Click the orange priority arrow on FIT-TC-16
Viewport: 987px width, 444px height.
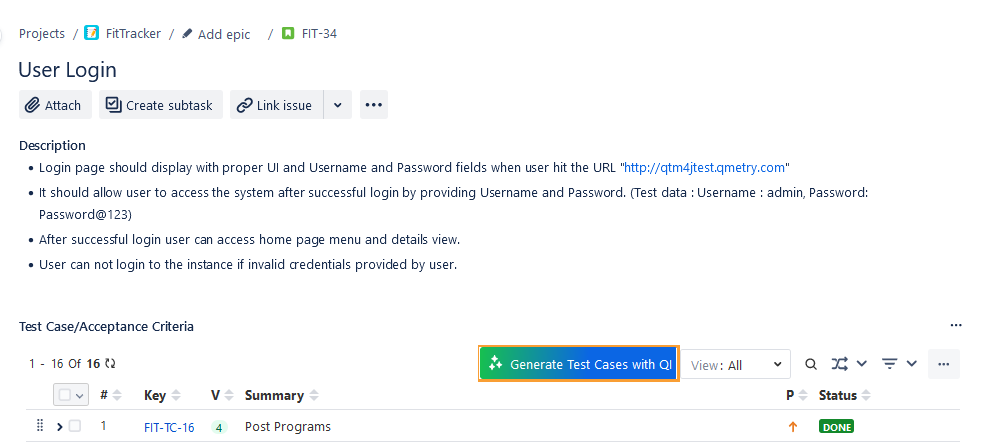click(x=793, y=427)
